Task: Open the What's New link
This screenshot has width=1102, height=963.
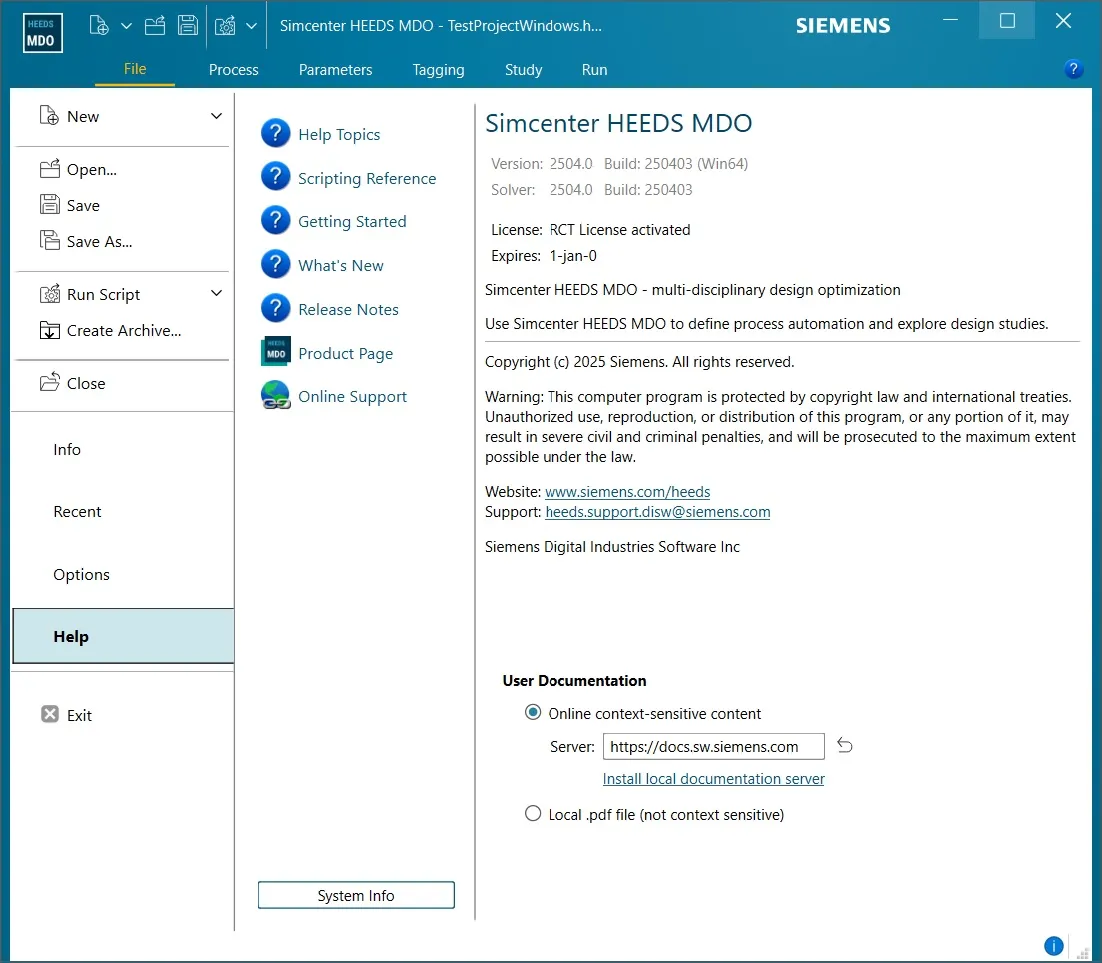Action: [x=341, y=266]
